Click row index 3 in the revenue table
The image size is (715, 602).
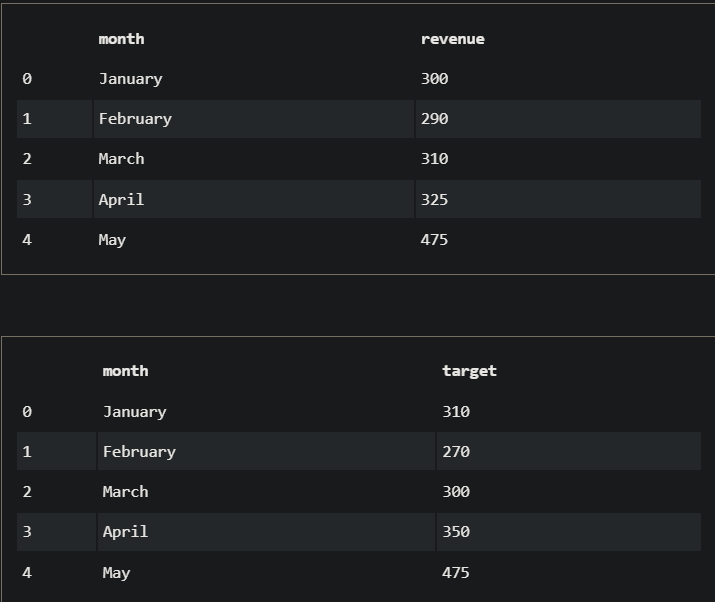[x=27, y=200]
